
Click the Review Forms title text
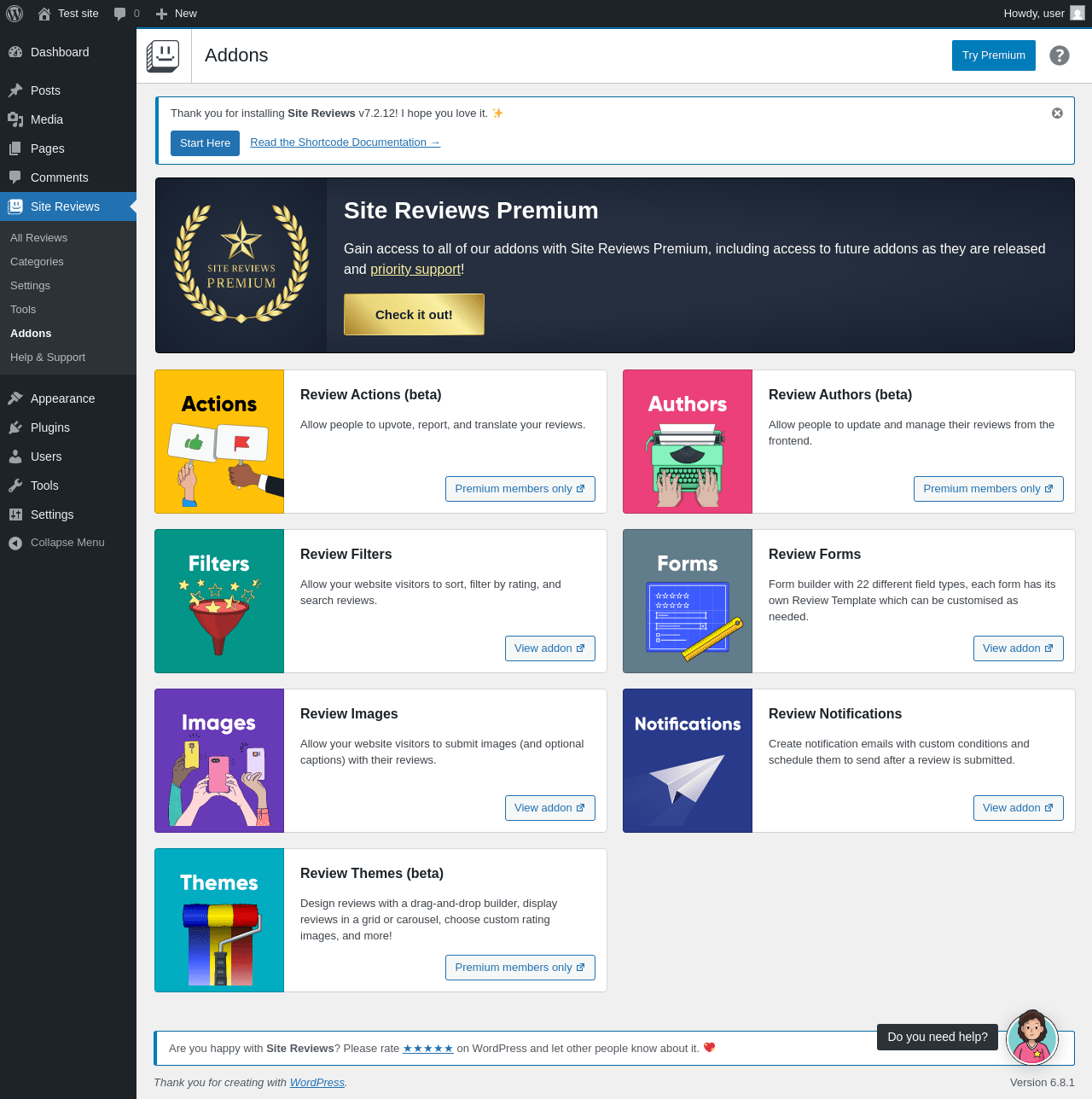click(815, 555)
